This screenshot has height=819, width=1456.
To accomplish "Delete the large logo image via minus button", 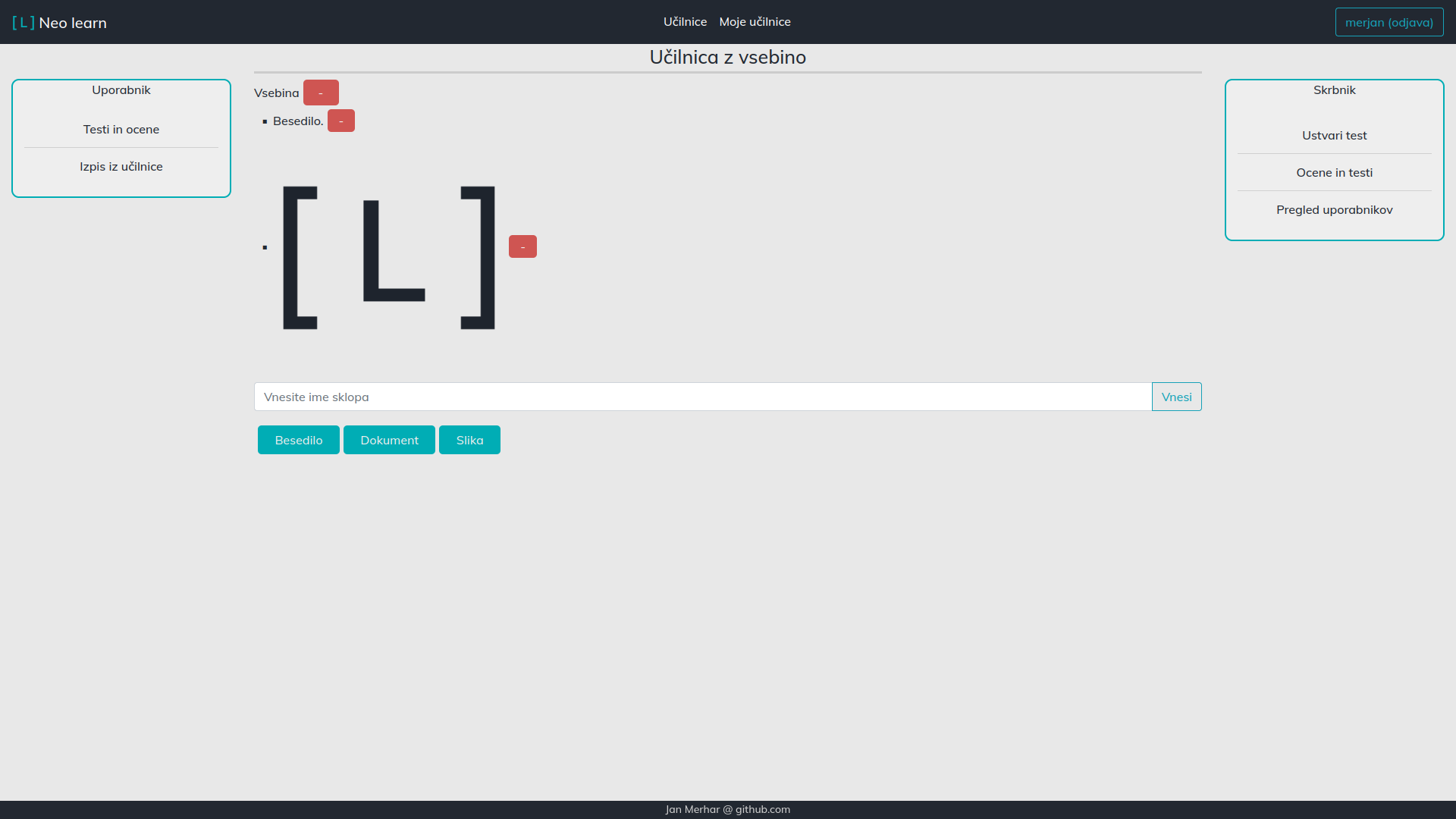I will [x=522, y=246].
